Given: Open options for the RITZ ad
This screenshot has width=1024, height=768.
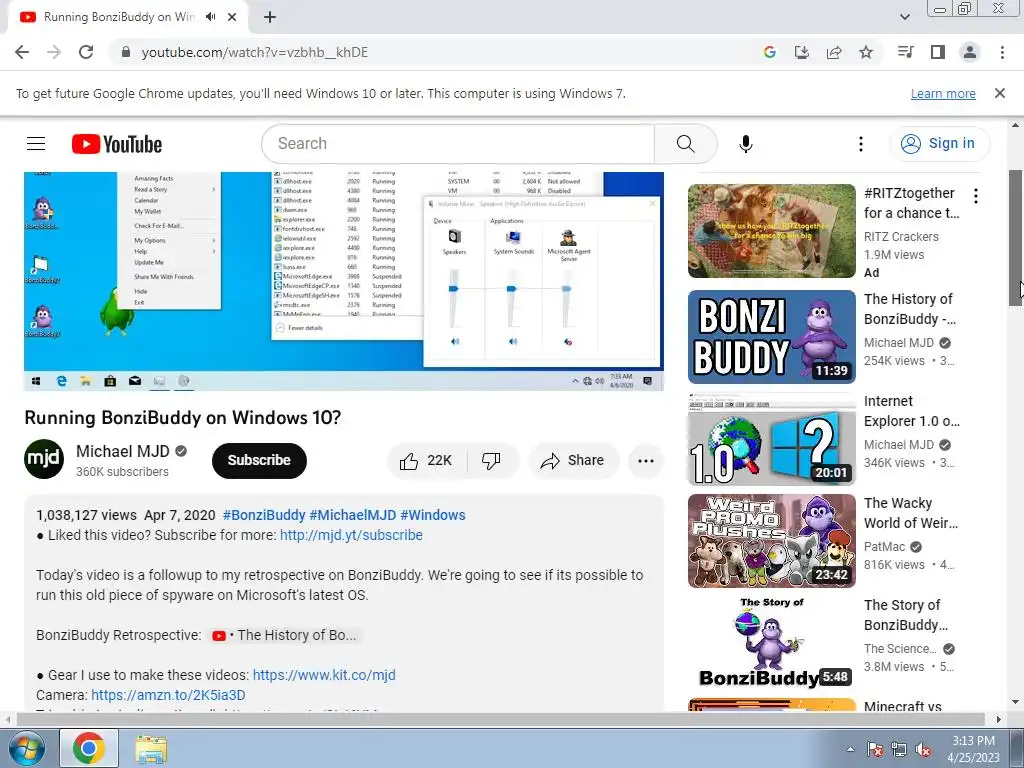Looking at the screenshot, I should [976, 195].
